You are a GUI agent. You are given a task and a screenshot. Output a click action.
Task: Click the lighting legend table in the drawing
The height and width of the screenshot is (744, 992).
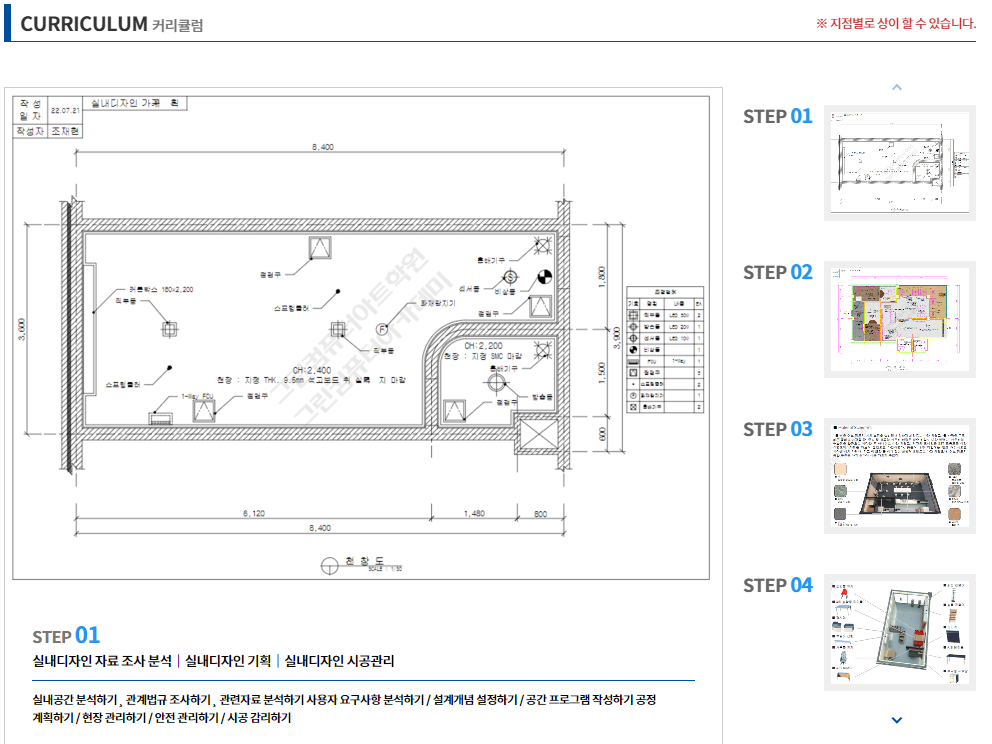(665, 350)
